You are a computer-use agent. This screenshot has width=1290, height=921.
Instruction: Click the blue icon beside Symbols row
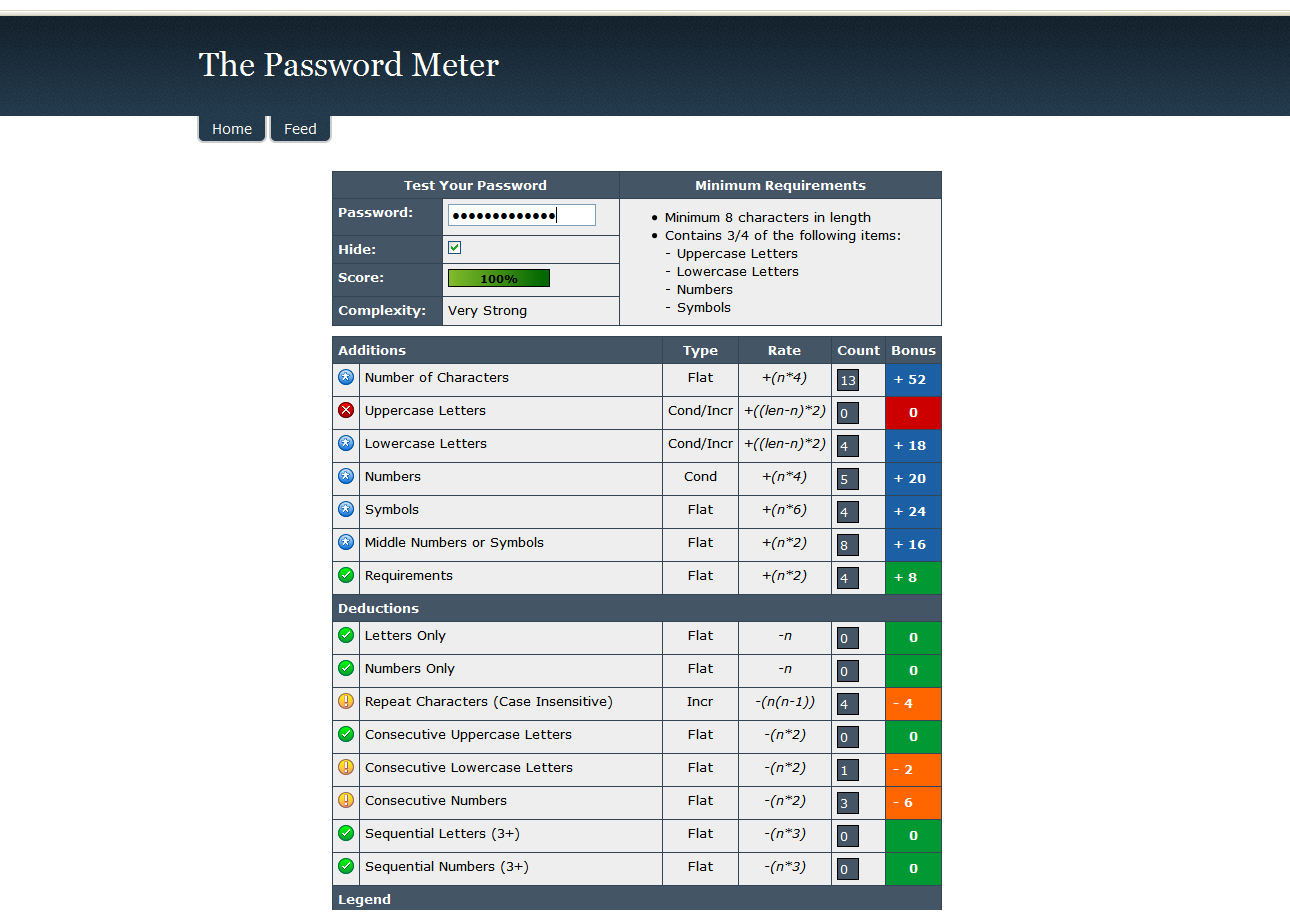pyautogui.click(x=346, y=509)
